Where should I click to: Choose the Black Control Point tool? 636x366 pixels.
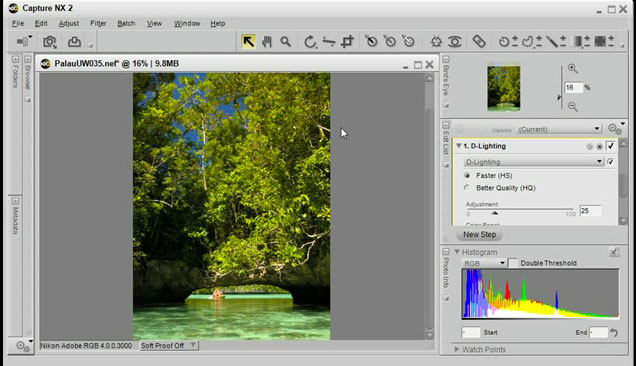coord(371,41)
